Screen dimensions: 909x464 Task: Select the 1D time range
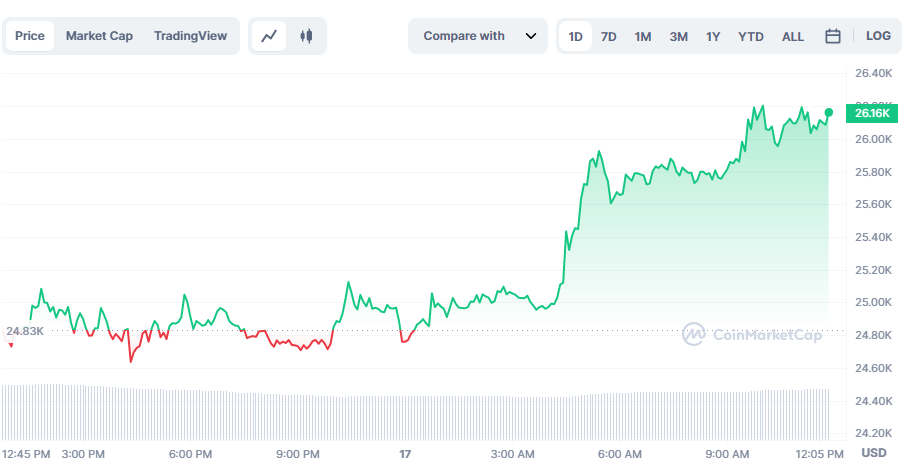click(x=576, y=36)
